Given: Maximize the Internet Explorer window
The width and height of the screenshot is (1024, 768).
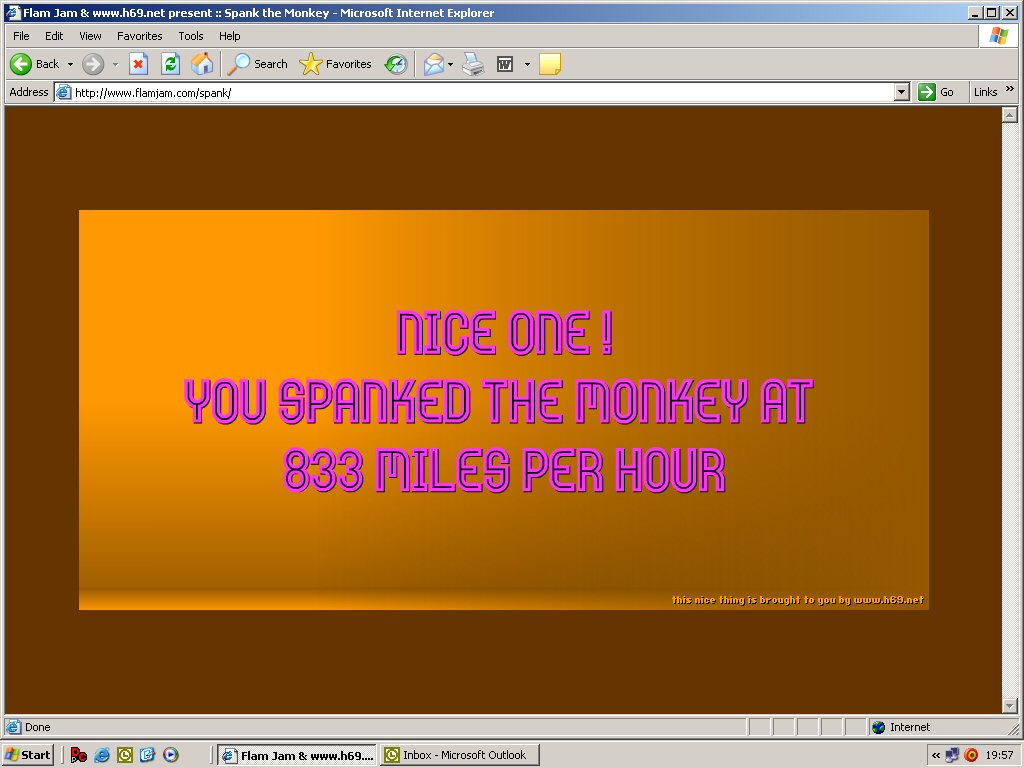Looking at the screenshot, I should pyautogui.click(x=992, y=12).
